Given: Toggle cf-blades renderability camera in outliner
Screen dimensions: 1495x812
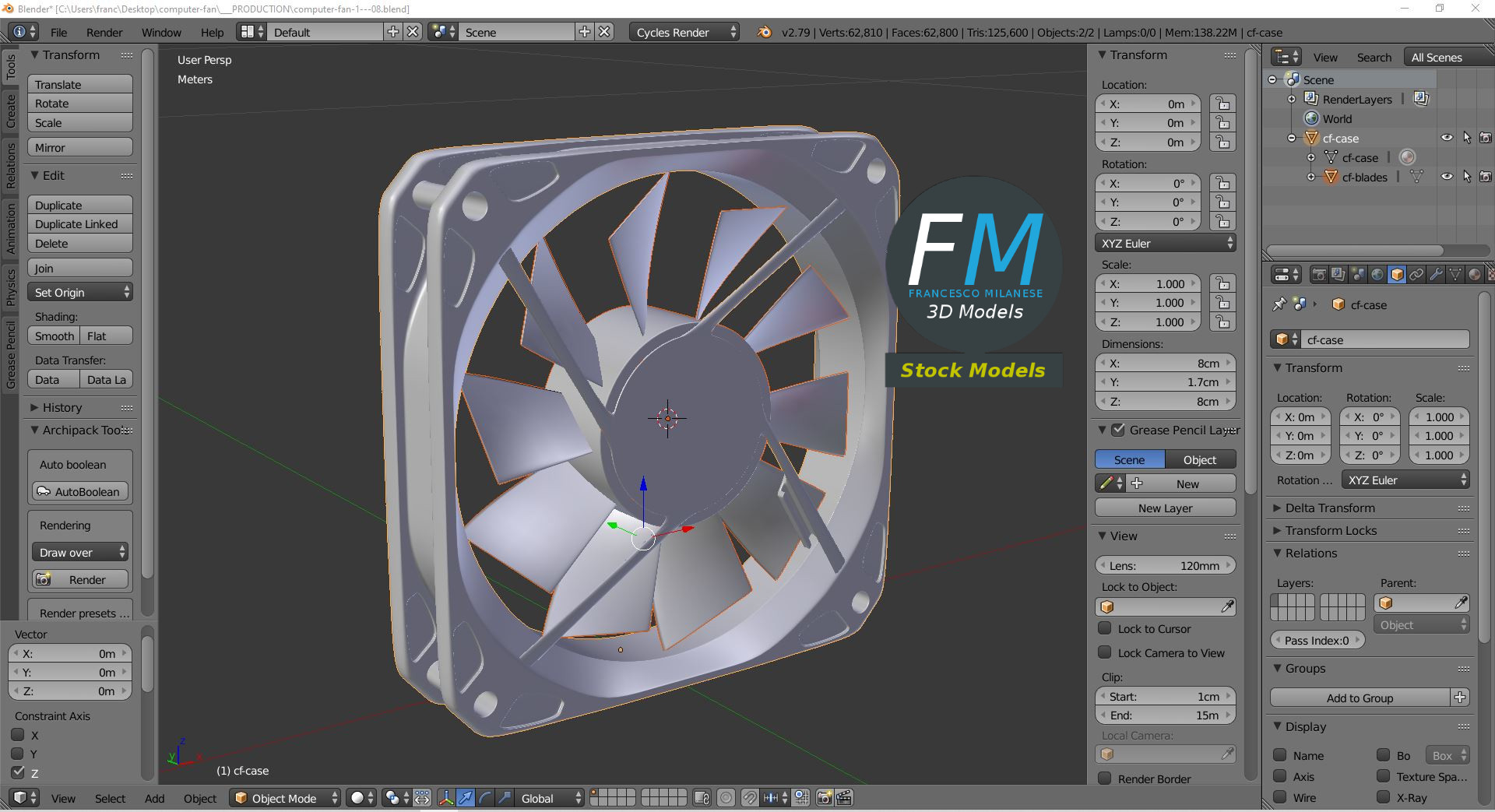Looking at the screenshot, I should [x=1486, y=177].
